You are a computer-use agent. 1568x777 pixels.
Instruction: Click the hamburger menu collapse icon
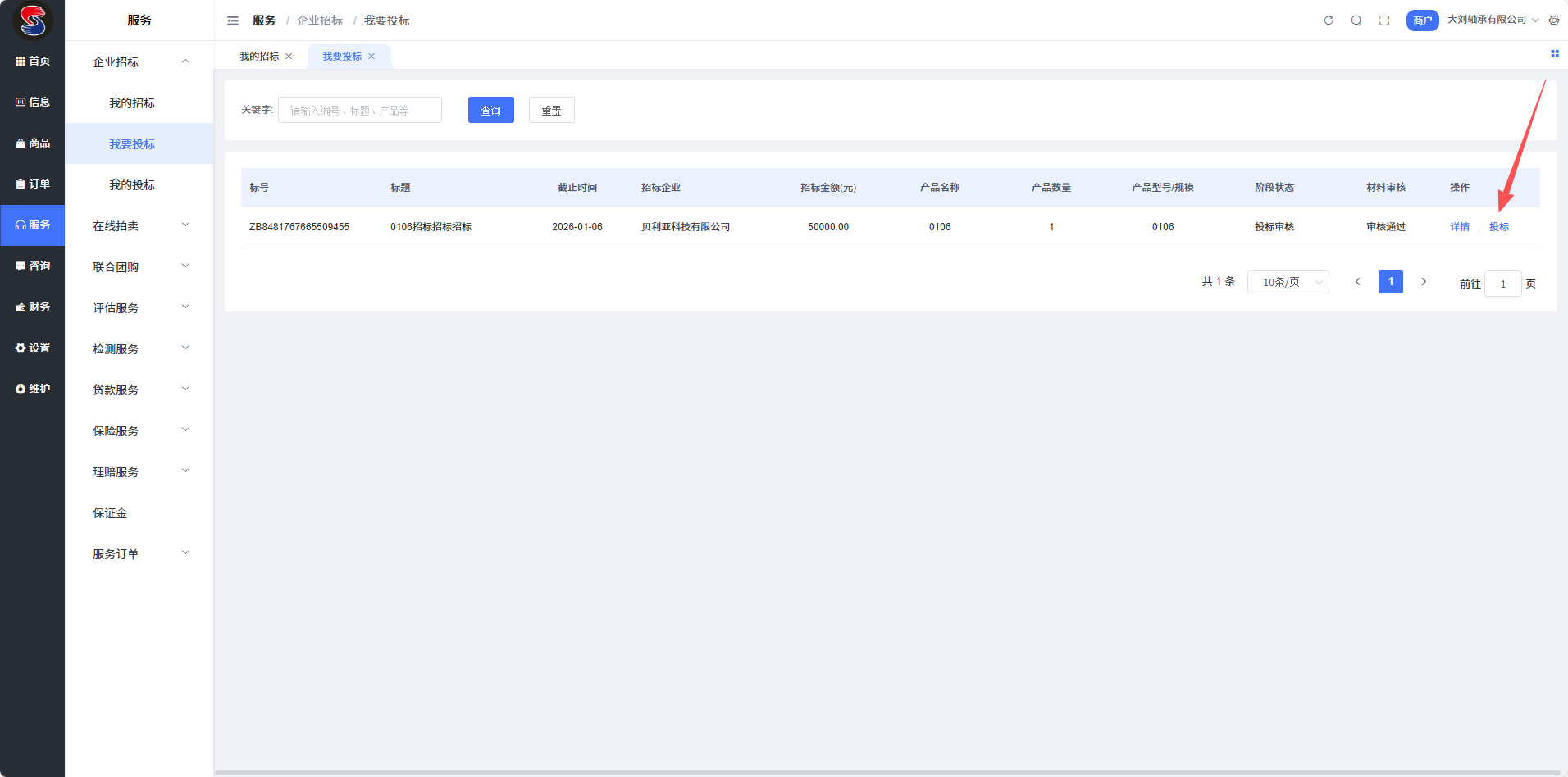tap(233, 20)
